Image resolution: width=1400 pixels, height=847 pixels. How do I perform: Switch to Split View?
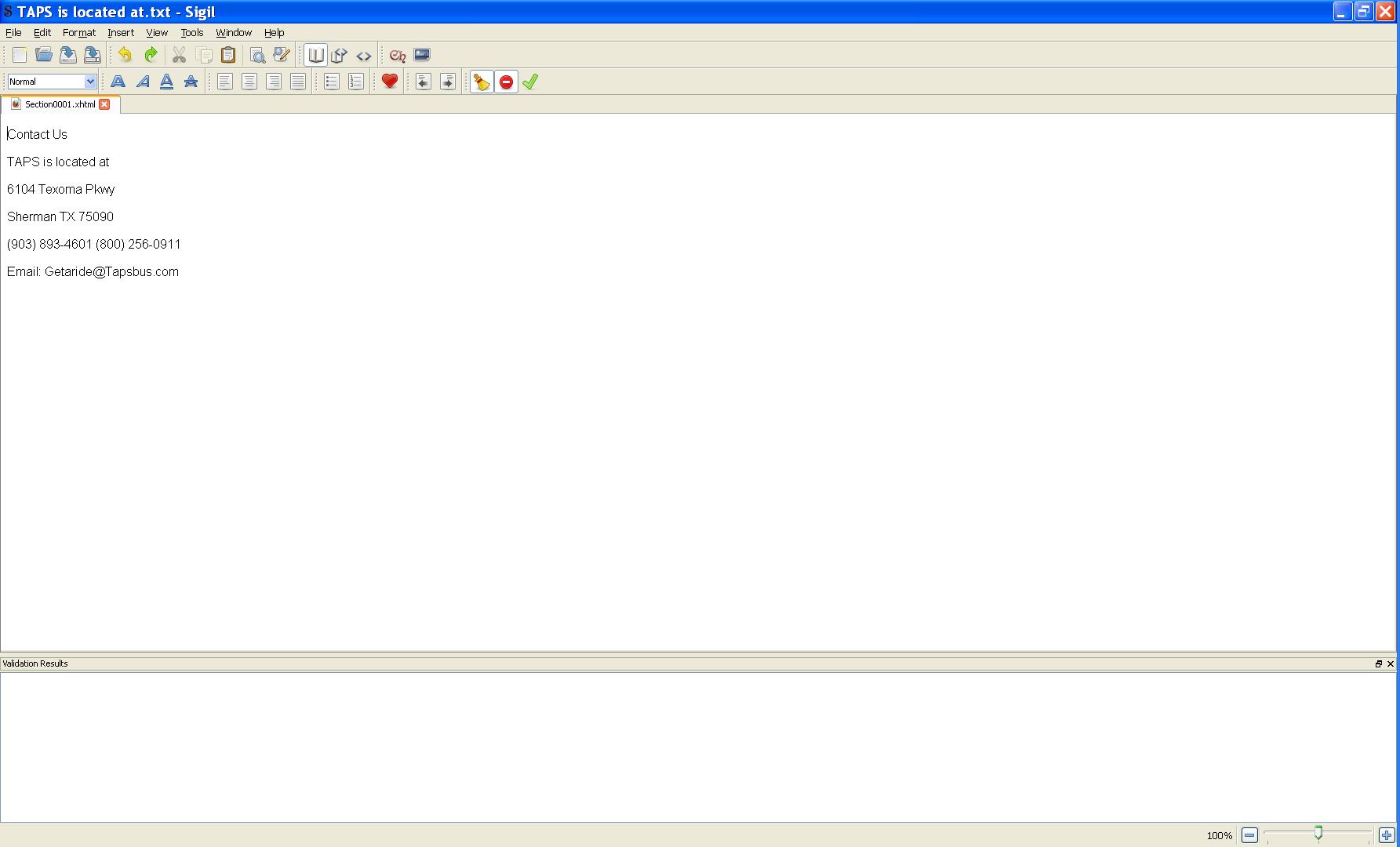click(340, 55)
